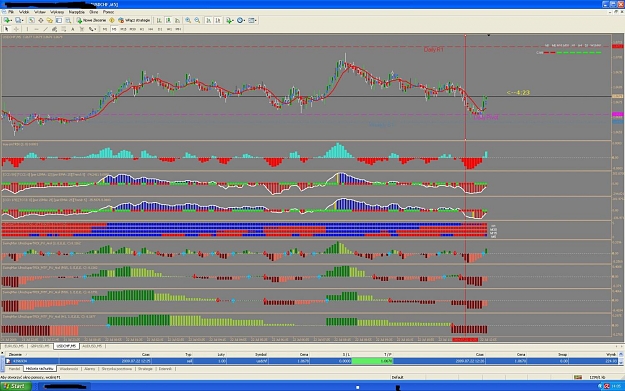The image size is (625, 391).
Task: Open the Strategy Tester icon
Action: click(x=68, y=20)
